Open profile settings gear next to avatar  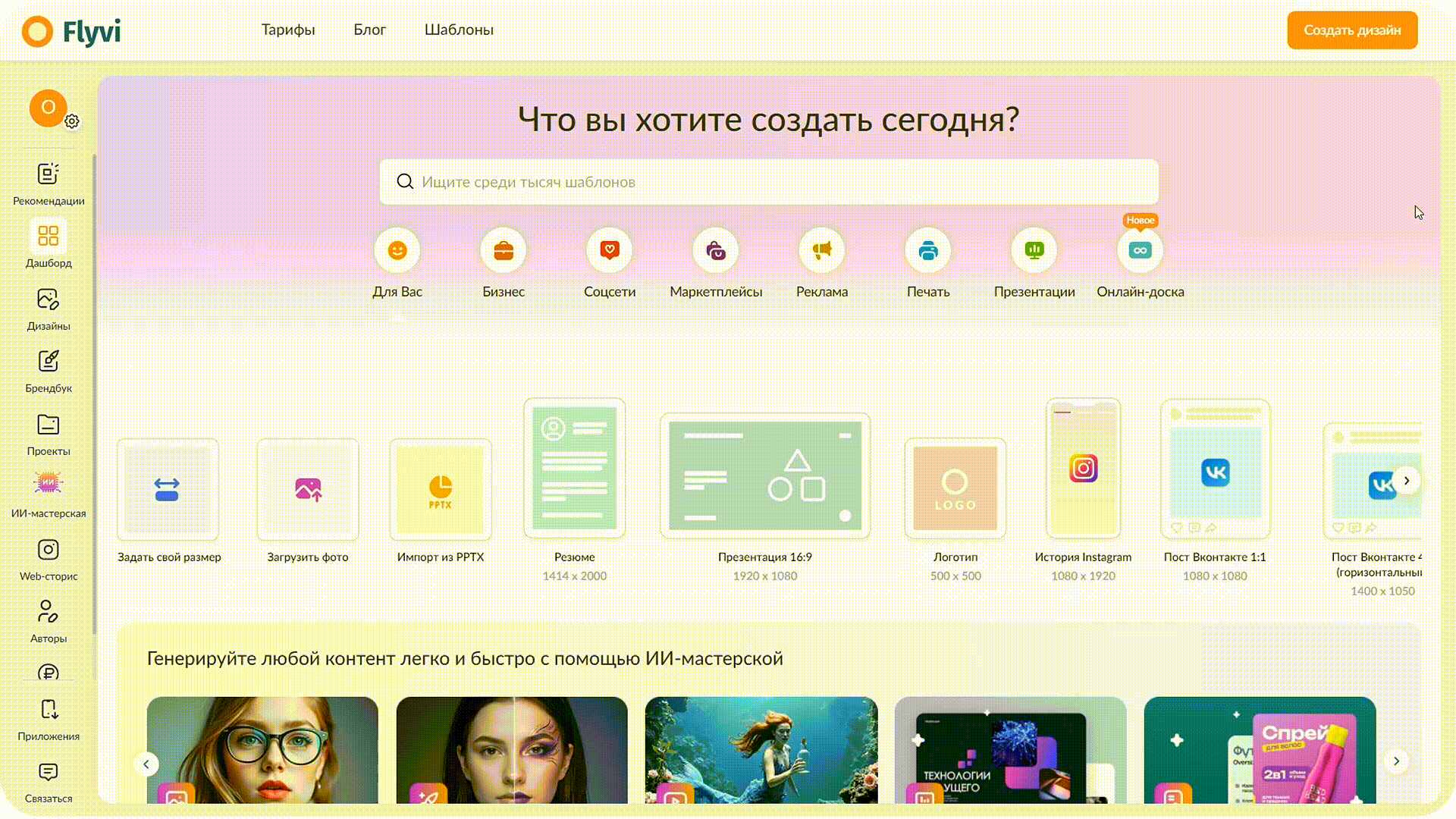72,121
